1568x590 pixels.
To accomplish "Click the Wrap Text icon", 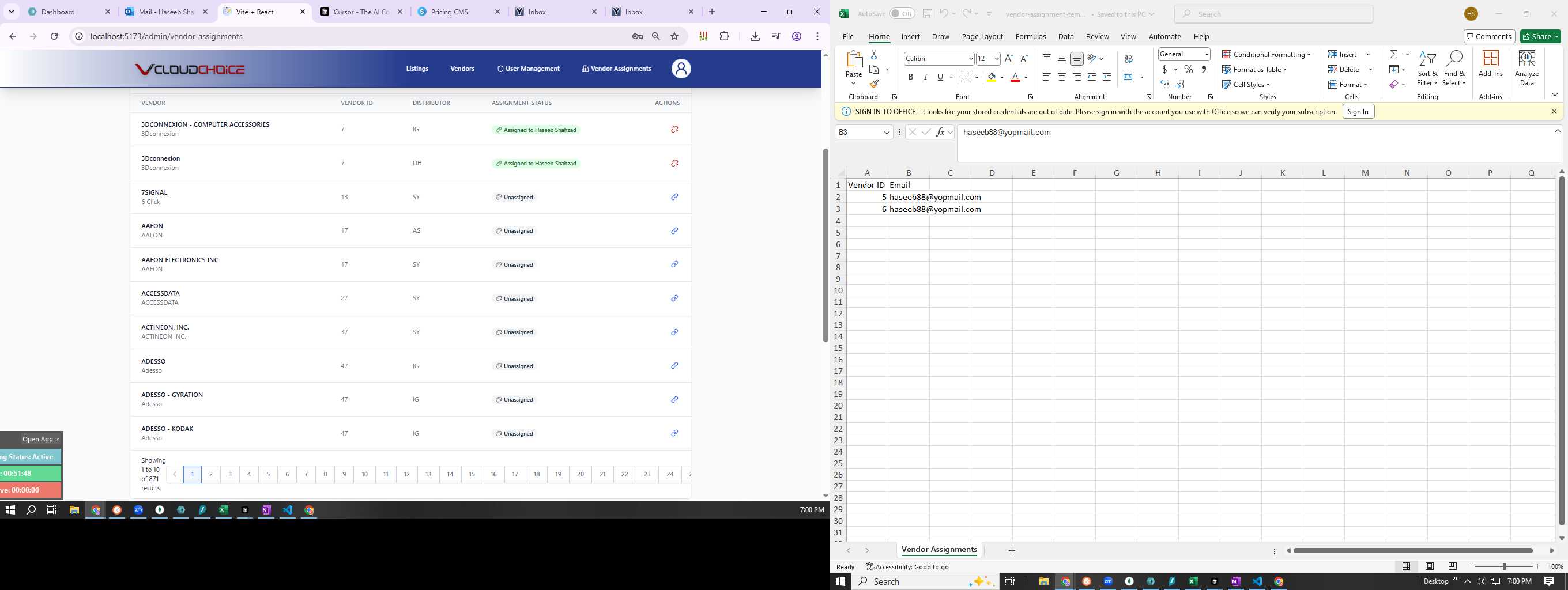I will tap(1129, 58).
